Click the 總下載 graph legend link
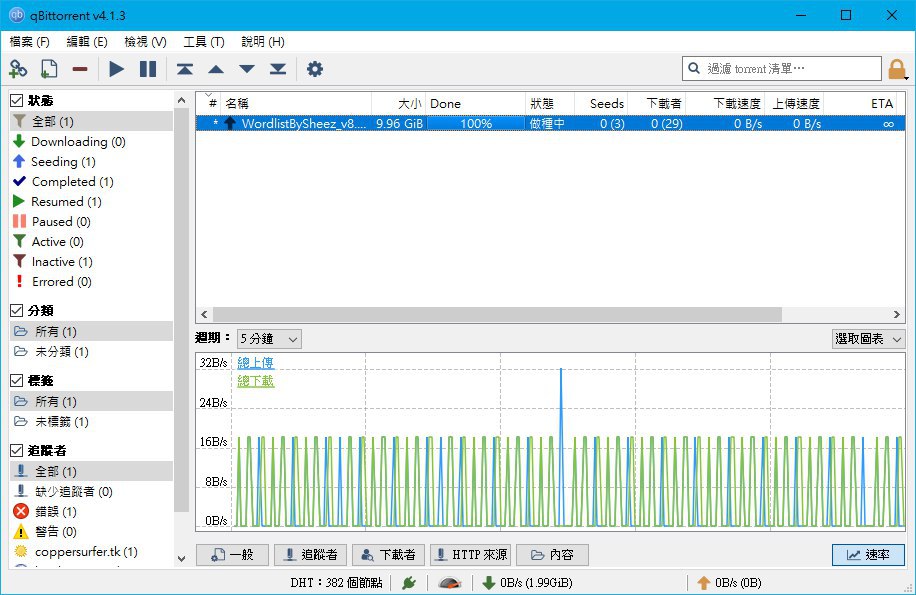Image resolution: width=916 pixels, height=595 pixels. [255, 381]
